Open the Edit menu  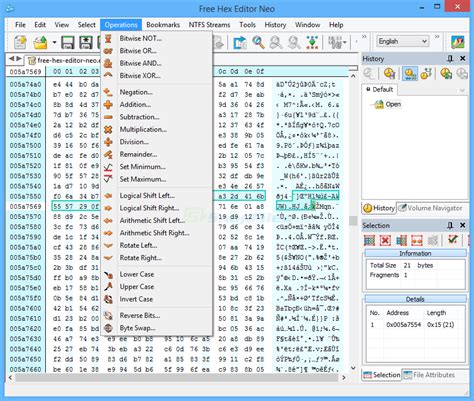click(x=40, y=25)
